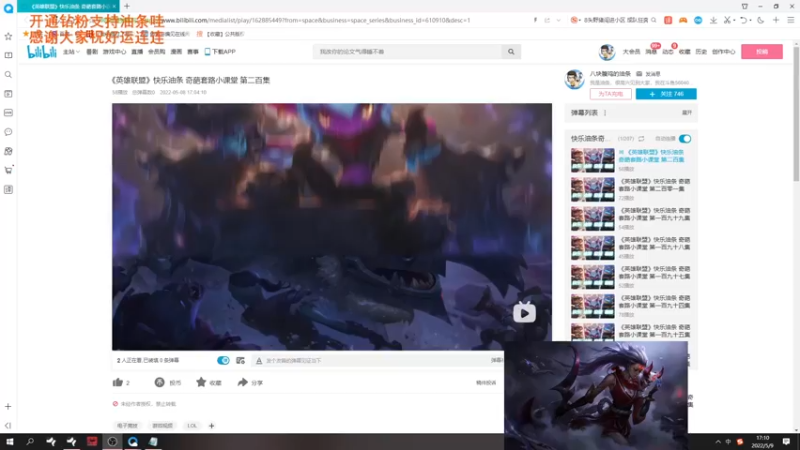The image size is (800, 450).
Task: Give a coin with the 投币 icon
Action: coord(159,382)
